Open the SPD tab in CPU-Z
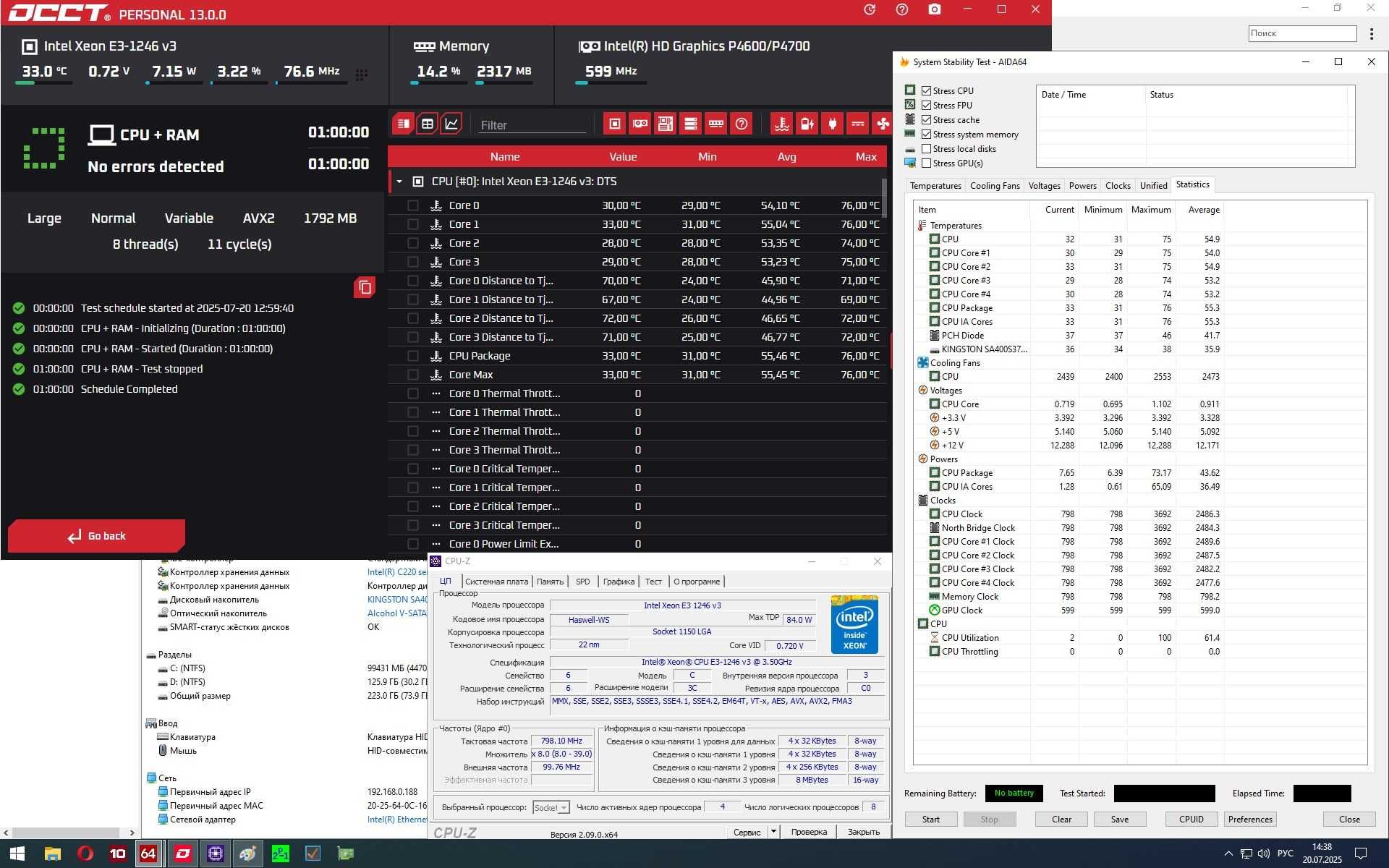 click(x=582, y=582)
